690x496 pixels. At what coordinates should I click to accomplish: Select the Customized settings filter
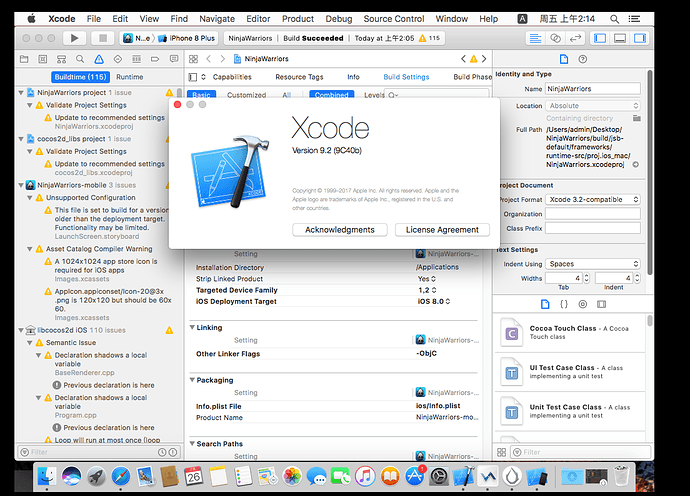(x=246, y=95)
